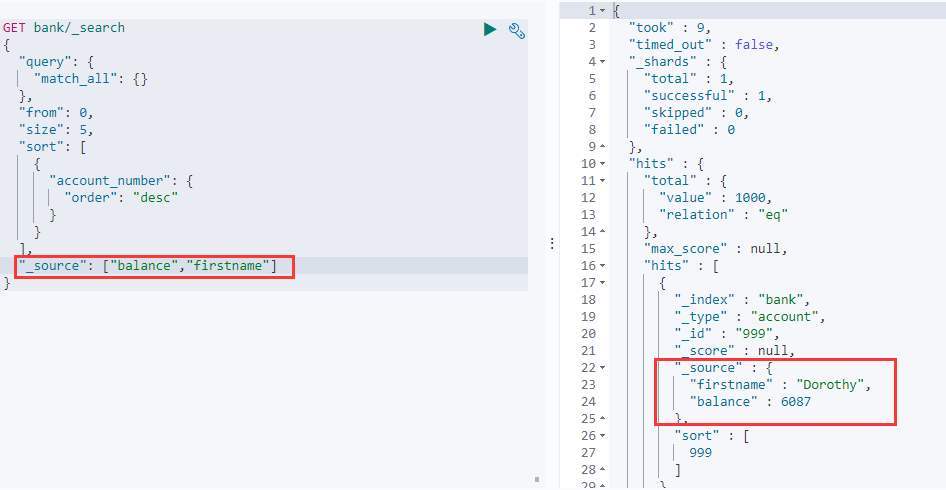Click the "timed_out" : false line

(704, 45)
